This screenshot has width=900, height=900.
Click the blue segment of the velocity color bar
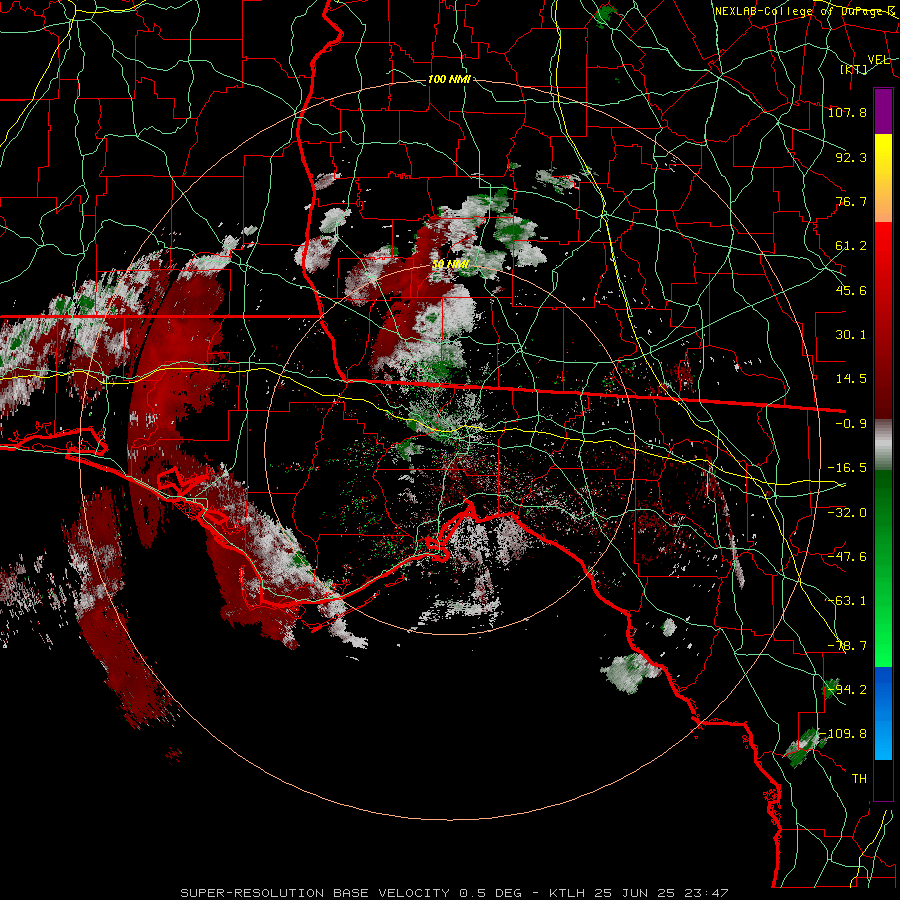[883, 713]
